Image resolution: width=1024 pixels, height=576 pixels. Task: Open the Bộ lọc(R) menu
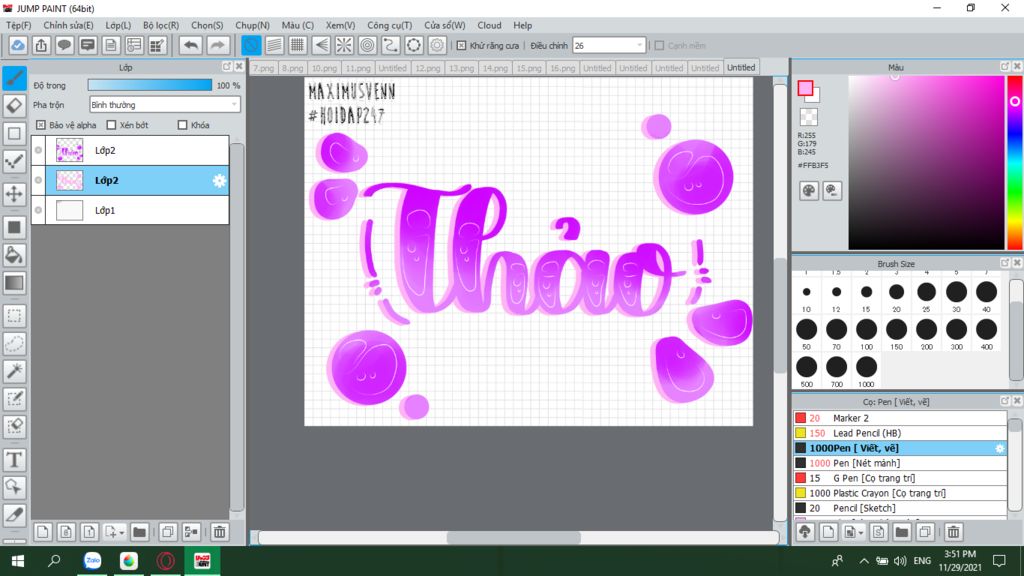tap(161, 25)
